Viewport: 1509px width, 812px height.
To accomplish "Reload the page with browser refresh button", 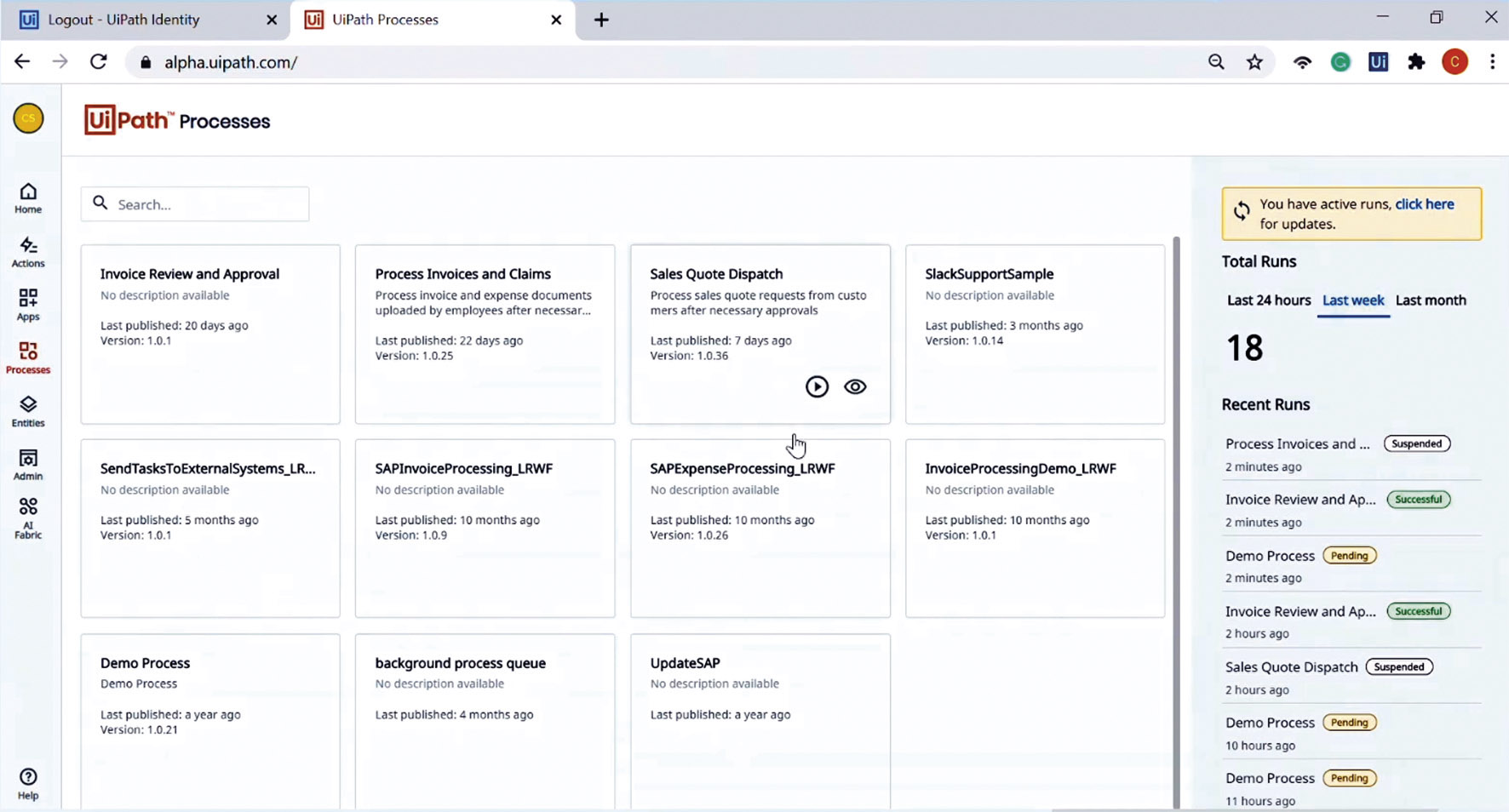I will [x=99, y=61].
